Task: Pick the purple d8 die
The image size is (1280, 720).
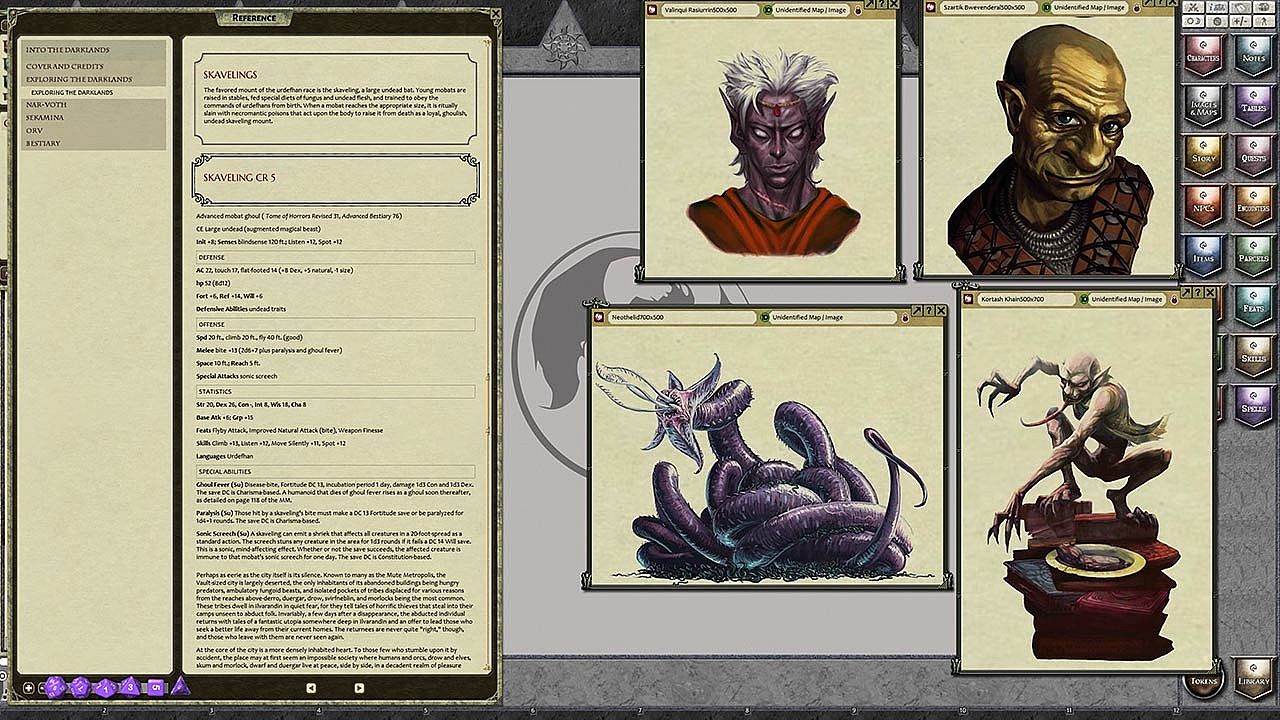Action: pyautogui.click(x=130, y=687)
